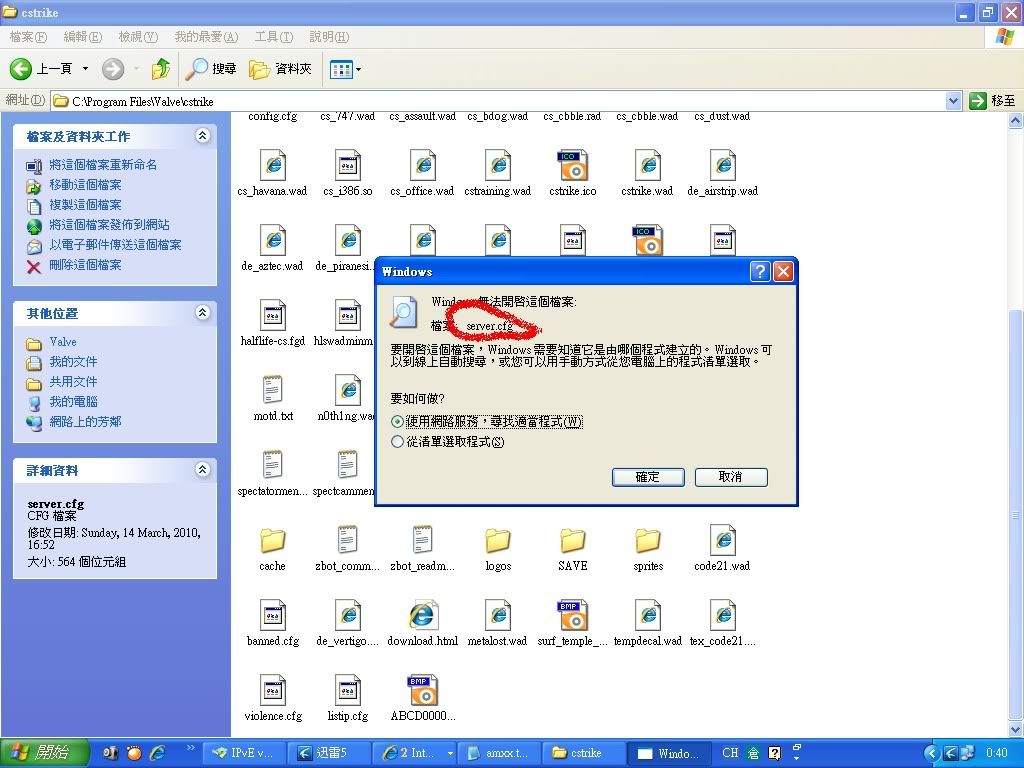Click the 確定 button in dialog
1024x768 pixels.
(x=648, y=477)
